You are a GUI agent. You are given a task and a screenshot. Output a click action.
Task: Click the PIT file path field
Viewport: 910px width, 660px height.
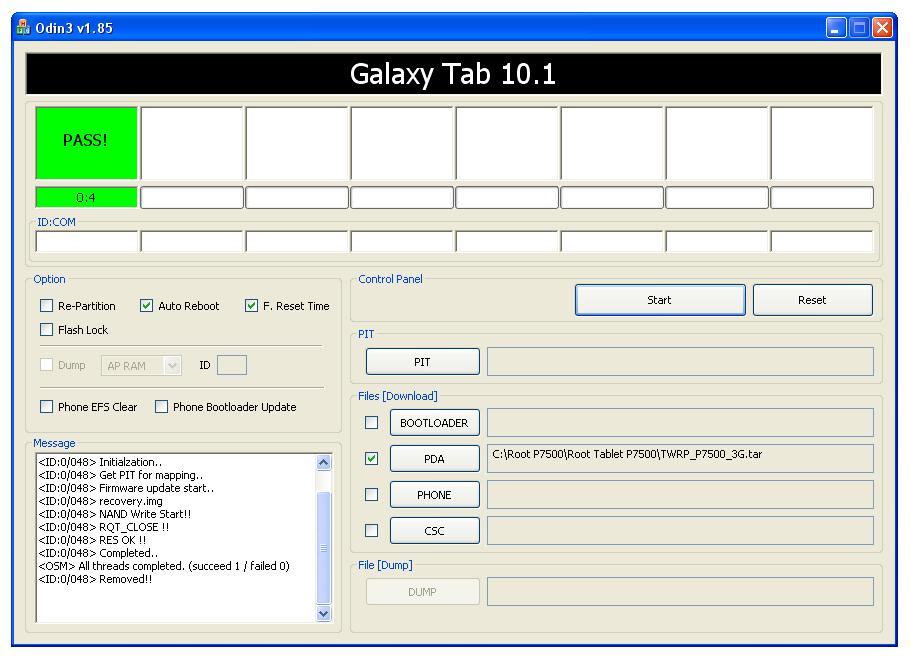coord(680,362)
